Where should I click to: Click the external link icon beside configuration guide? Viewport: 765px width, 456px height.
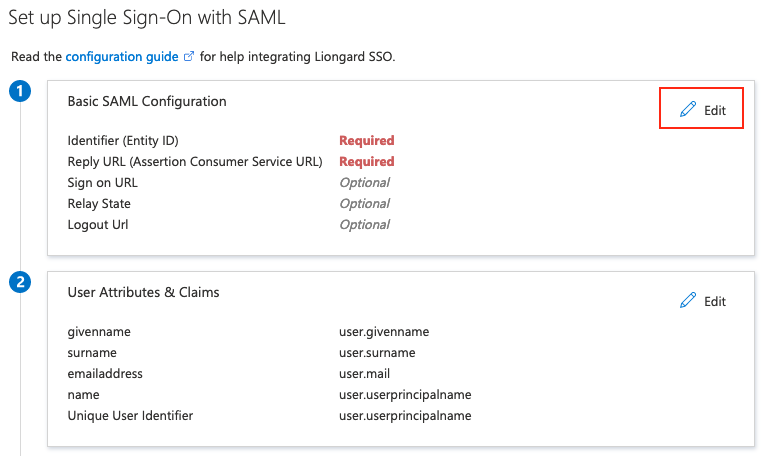click(x=188, y=57)
